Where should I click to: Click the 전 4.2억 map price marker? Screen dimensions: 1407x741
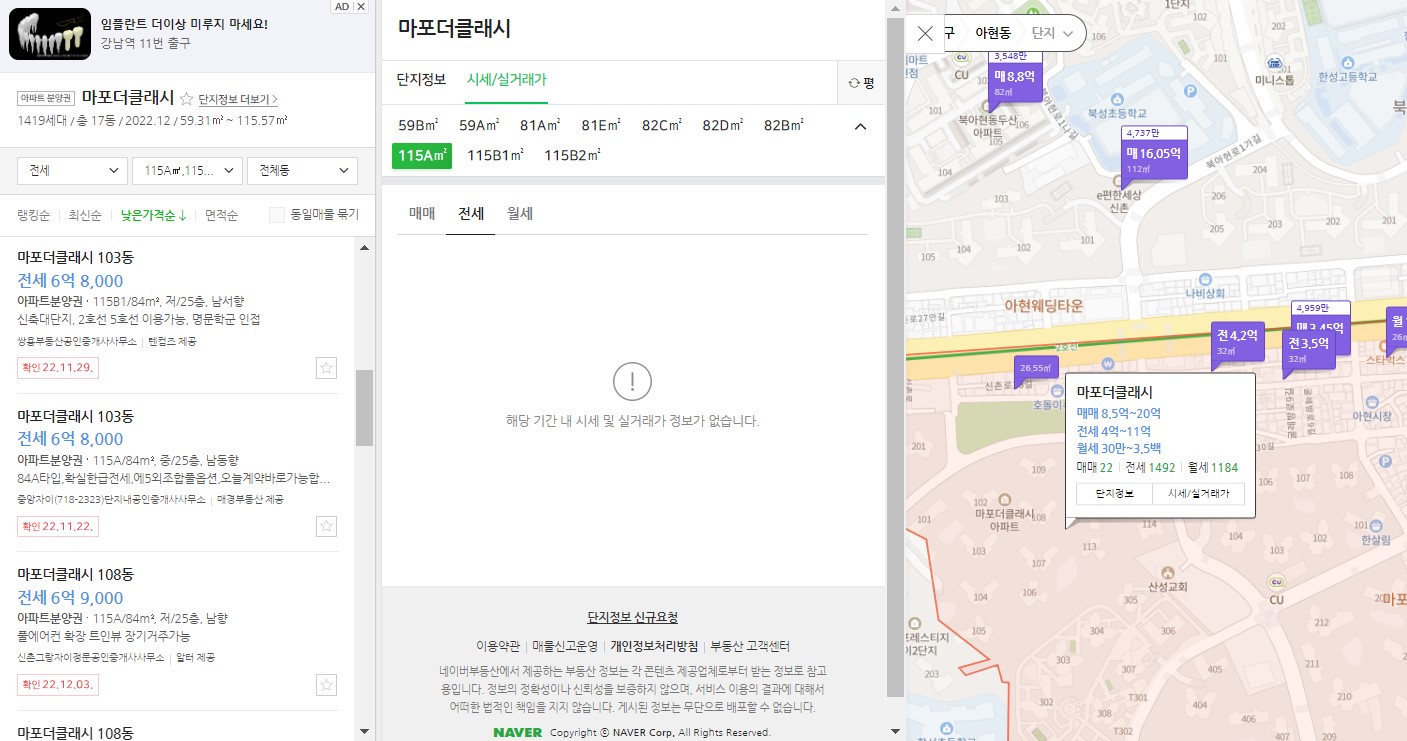1237,341
